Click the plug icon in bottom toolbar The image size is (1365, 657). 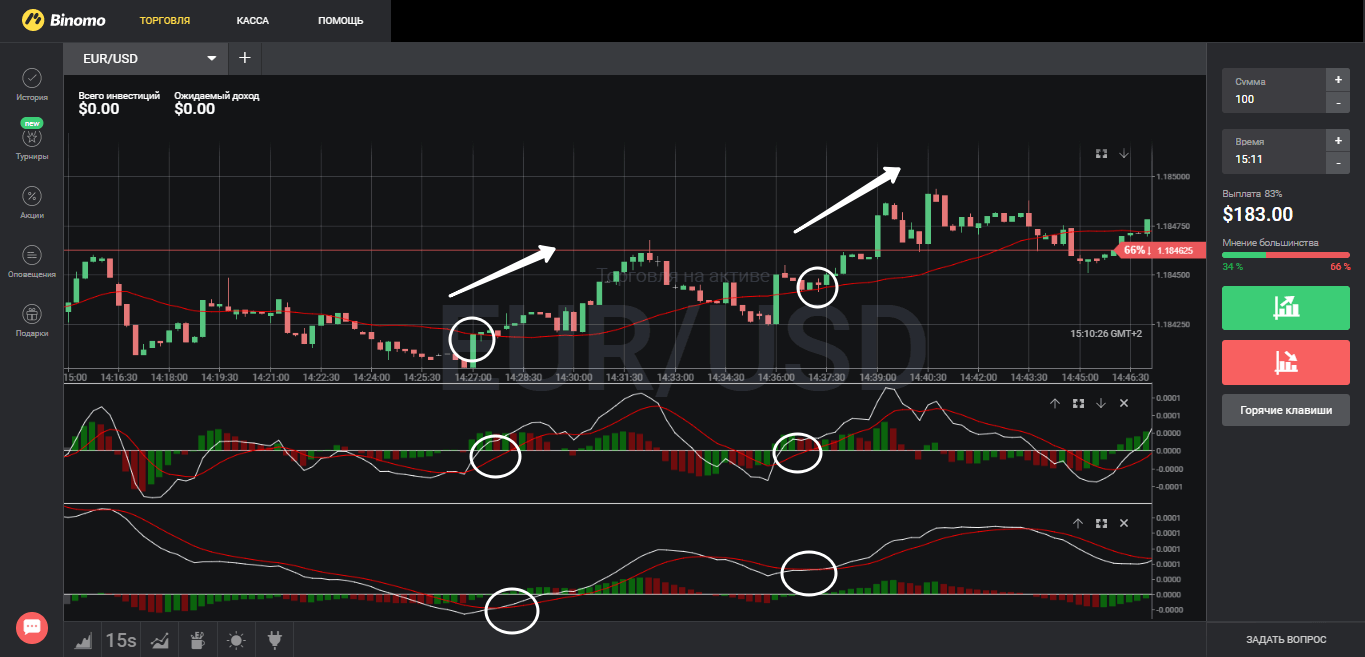273,640
